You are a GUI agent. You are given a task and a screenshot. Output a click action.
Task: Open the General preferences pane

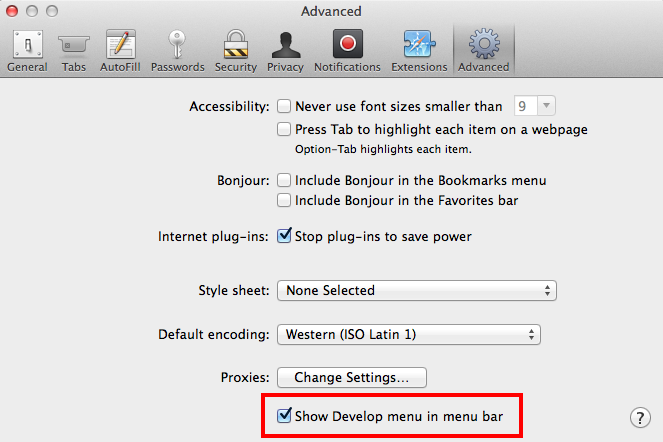[x=27, y=50]
